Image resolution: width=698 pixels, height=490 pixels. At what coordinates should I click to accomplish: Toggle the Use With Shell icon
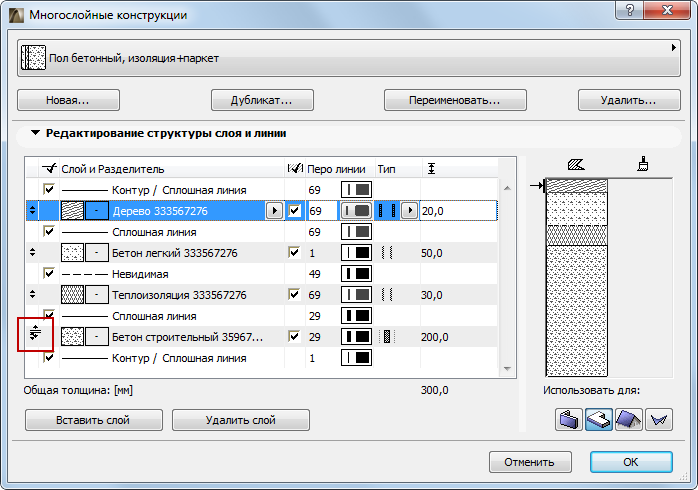pos(659,420)
